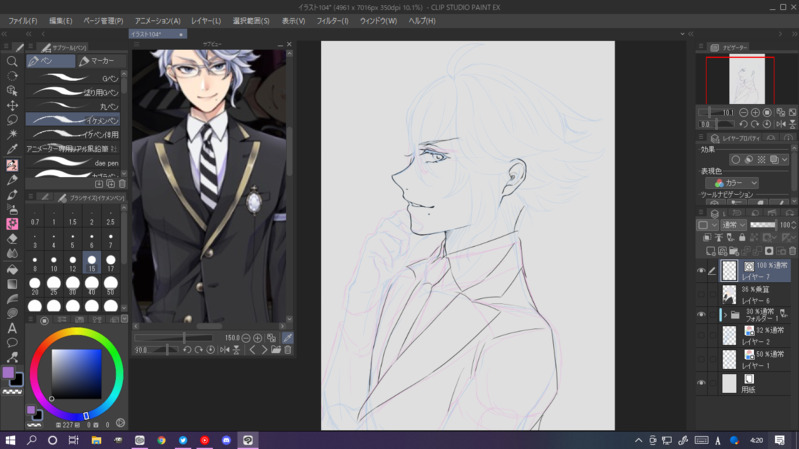
Task: Hide レイヤー 7 with its eye icon
Action: (701, 271)
